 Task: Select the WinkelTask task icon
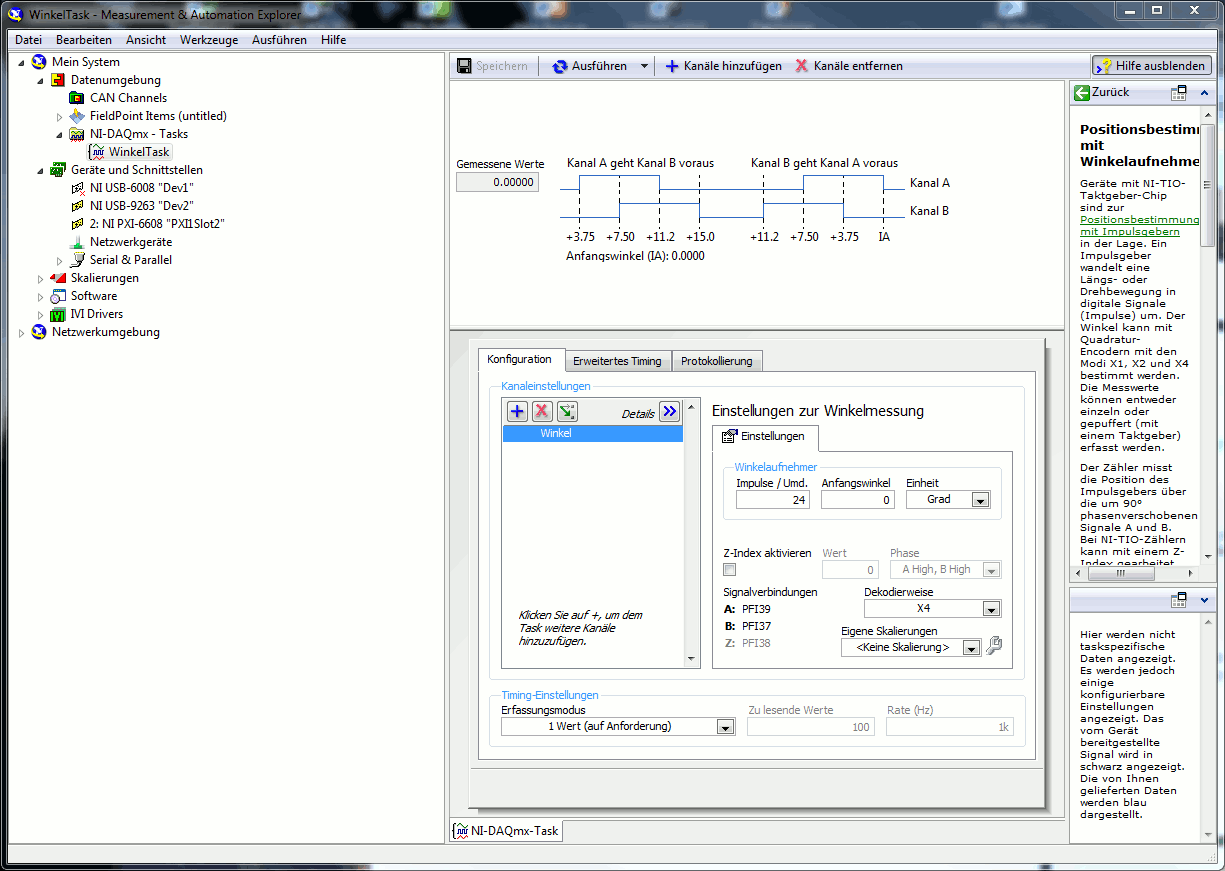pos(96,152)
